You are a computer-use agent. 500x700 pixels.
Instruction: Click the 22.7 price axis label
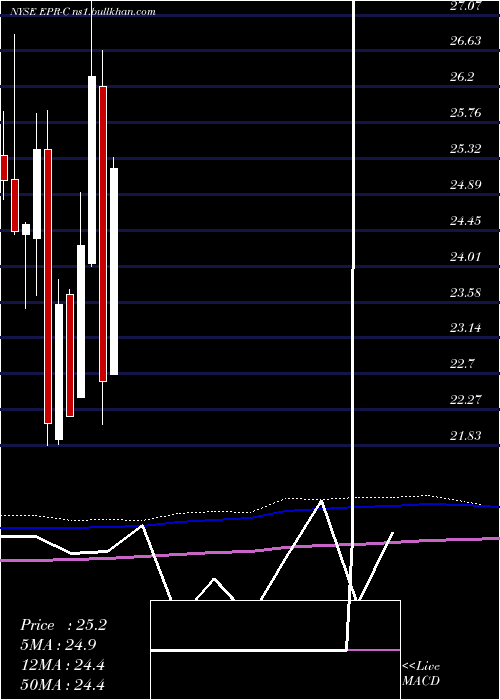pos(462,364)
